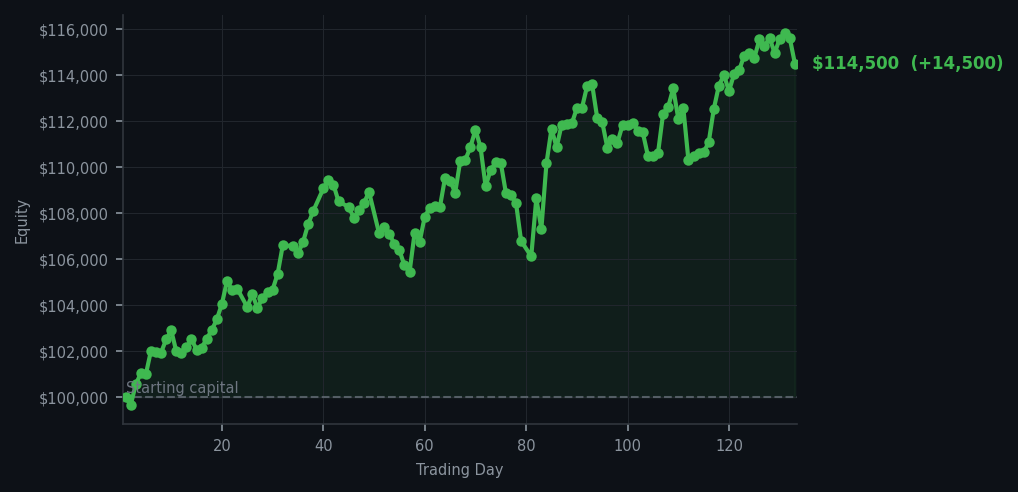Click the Starting capital label

click(x=182, y=388)
